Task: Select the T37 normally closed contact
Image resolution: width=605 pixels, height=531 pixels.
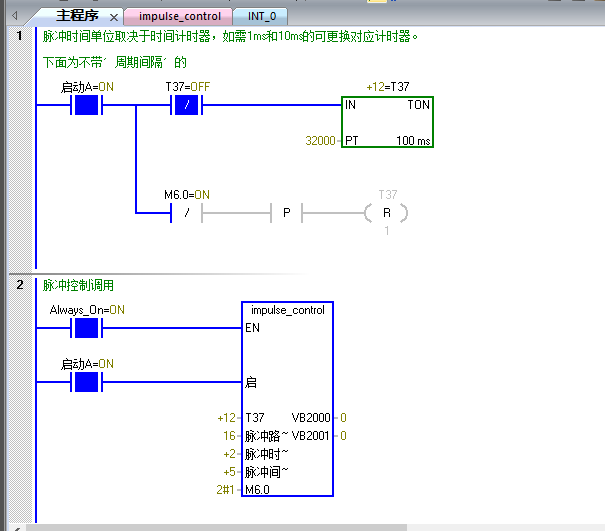Action: click(x=186, y=105)
